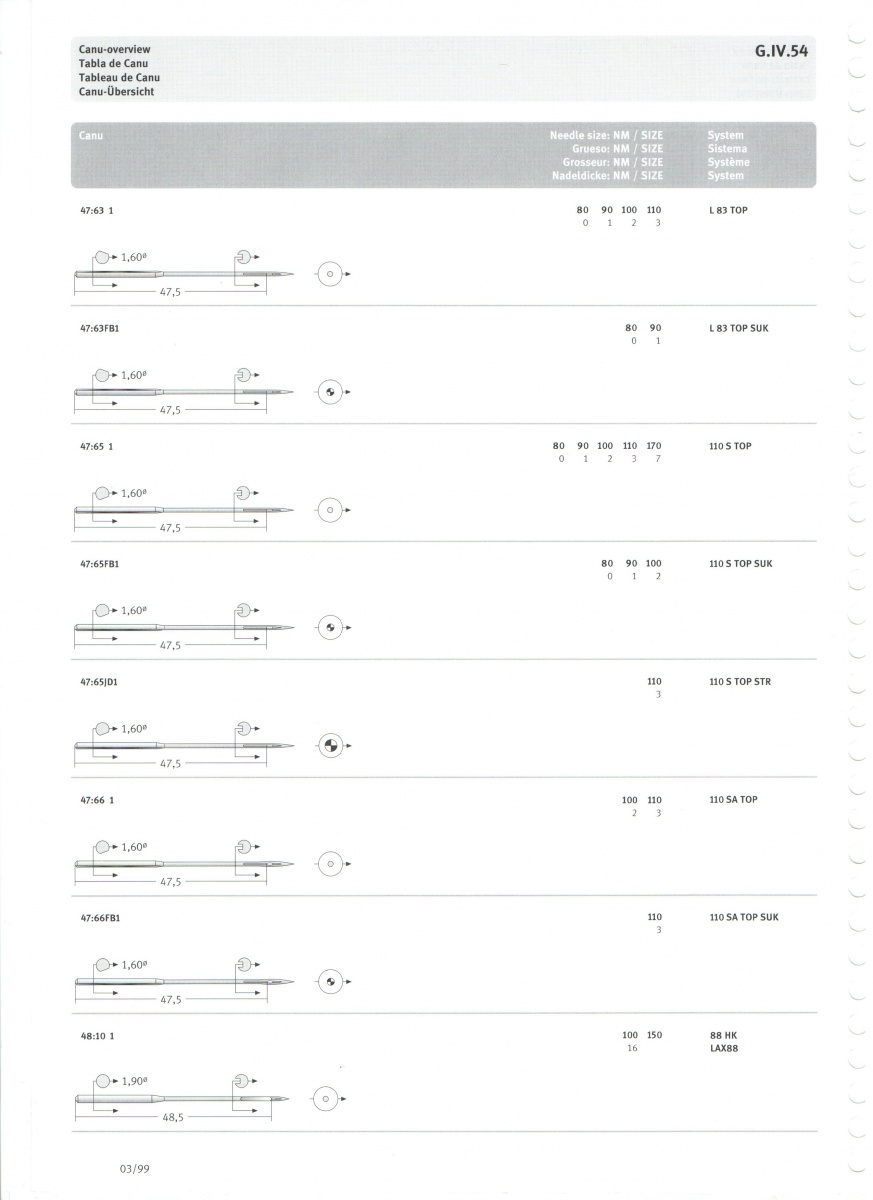Click the point symbol for 47:65FB1
Image resolution: width=873 pixels, height=1200 pixels.
click(330, 628)
